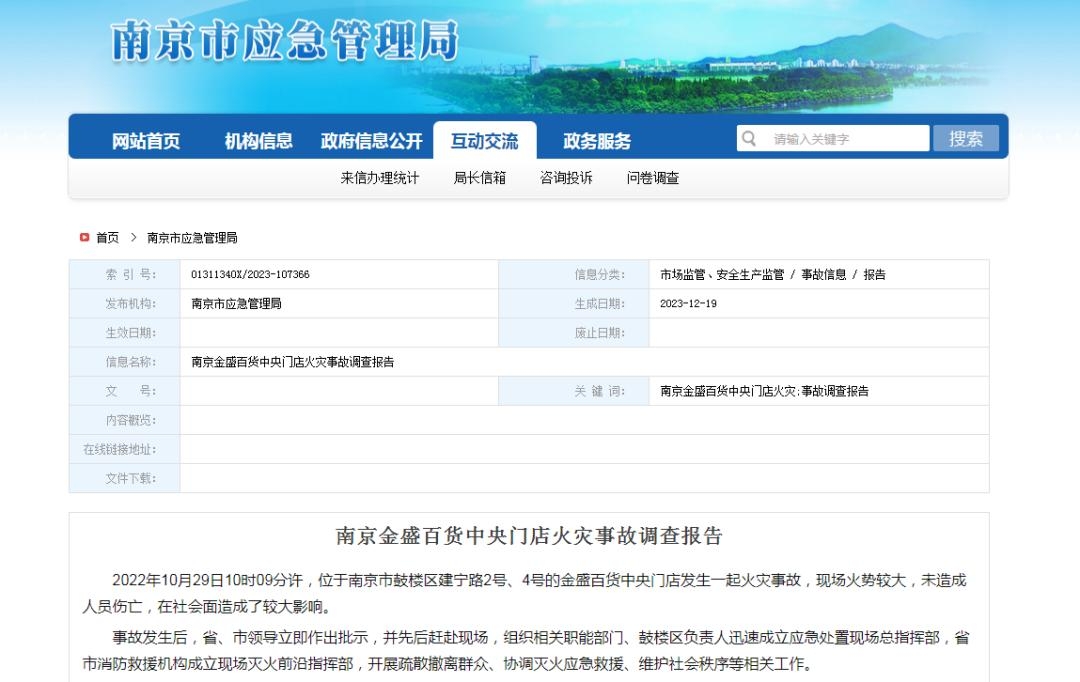Select 咨询投诉 in the submenu
This screenshot has width=1080, height=682.
[565, 178]
